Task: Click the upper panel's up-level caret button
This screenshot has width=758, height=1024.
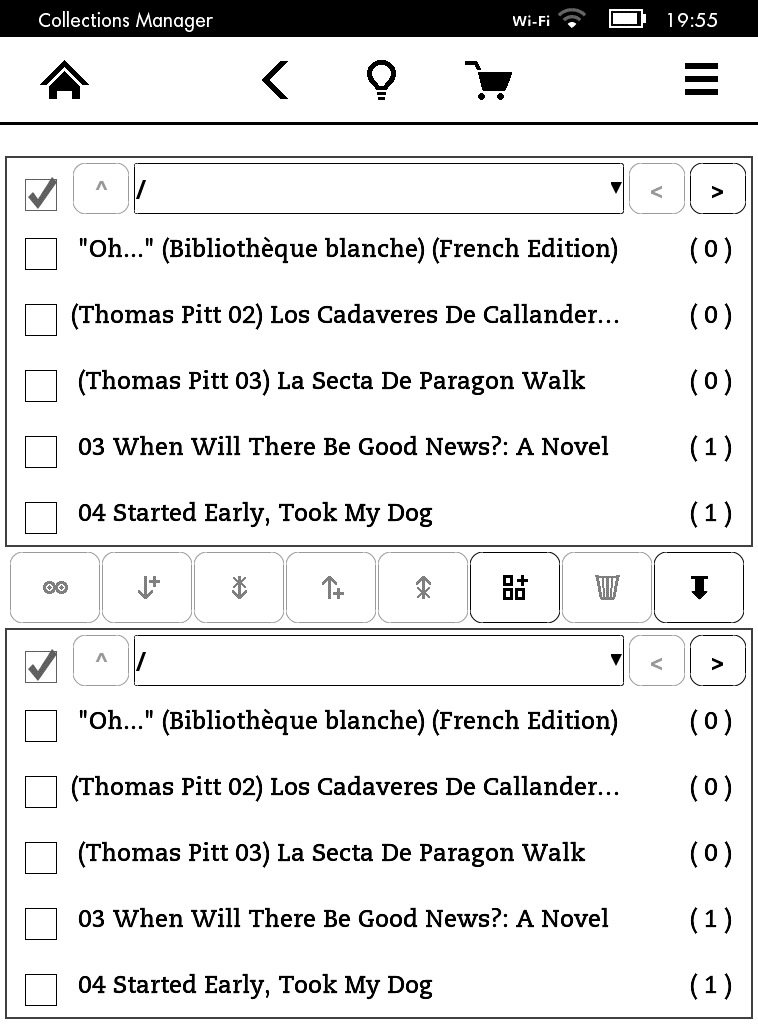Action: [x=101, y=188]
